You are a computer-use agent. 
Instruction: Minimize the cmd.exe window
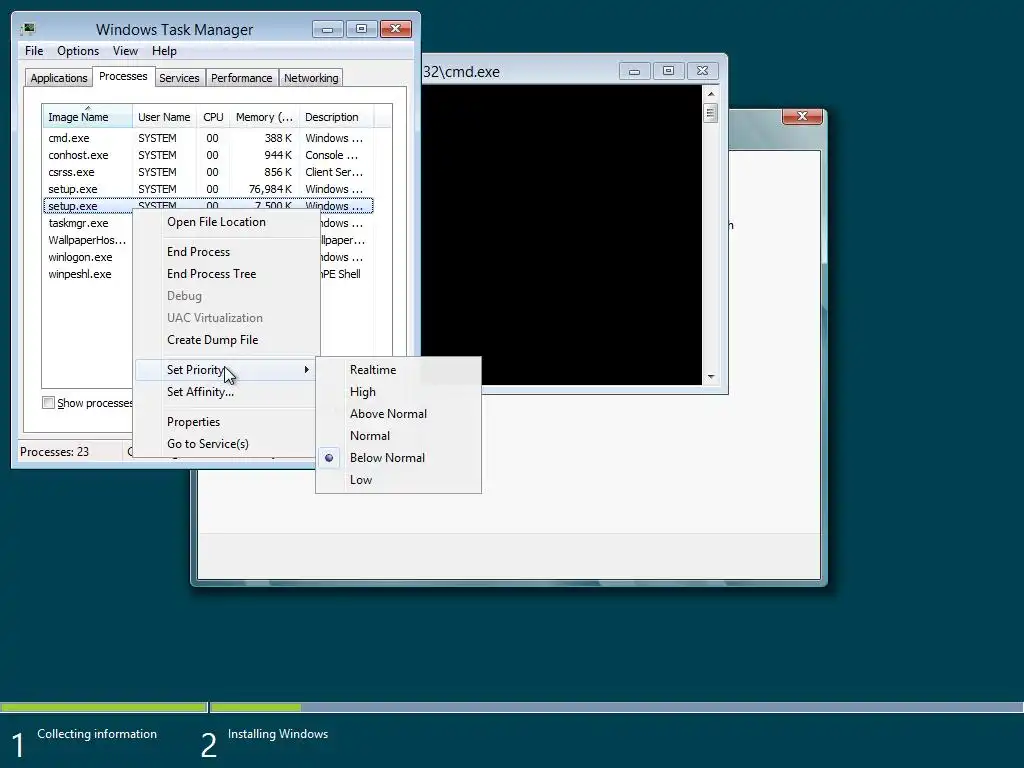[x=634, y=71]
